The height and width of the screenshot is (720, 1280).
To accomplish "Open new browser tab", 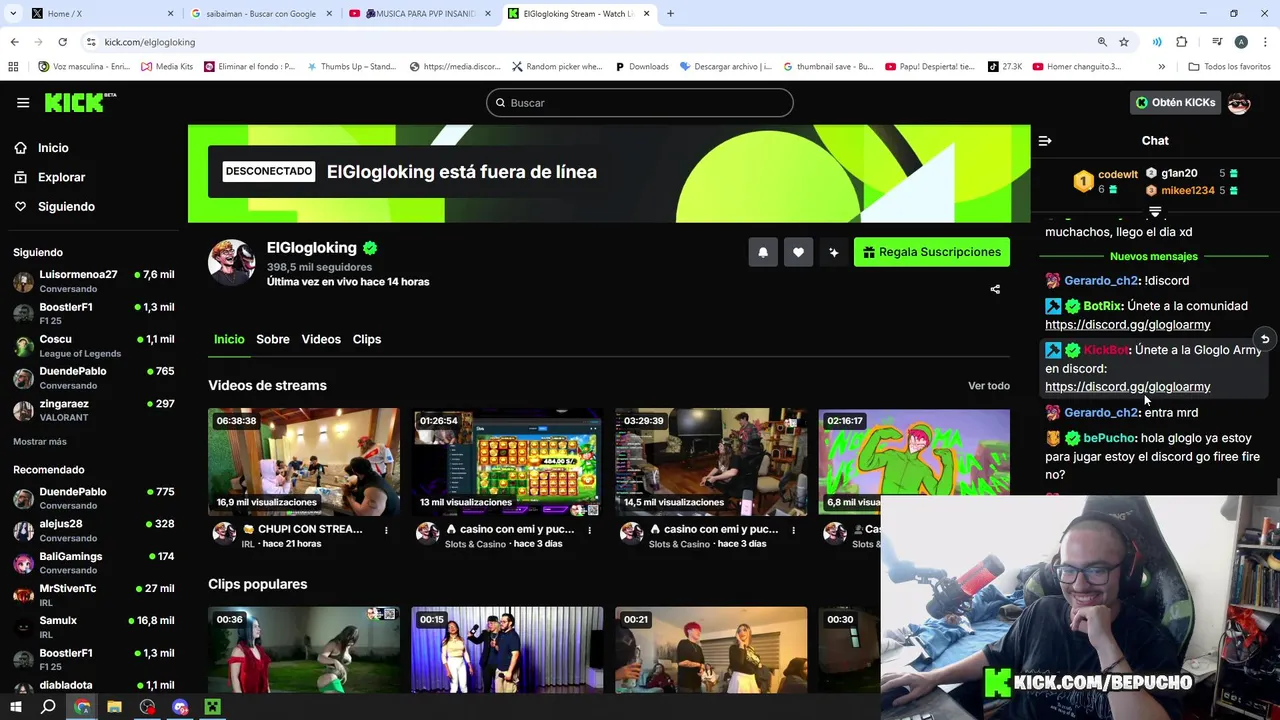I will 670,14.
